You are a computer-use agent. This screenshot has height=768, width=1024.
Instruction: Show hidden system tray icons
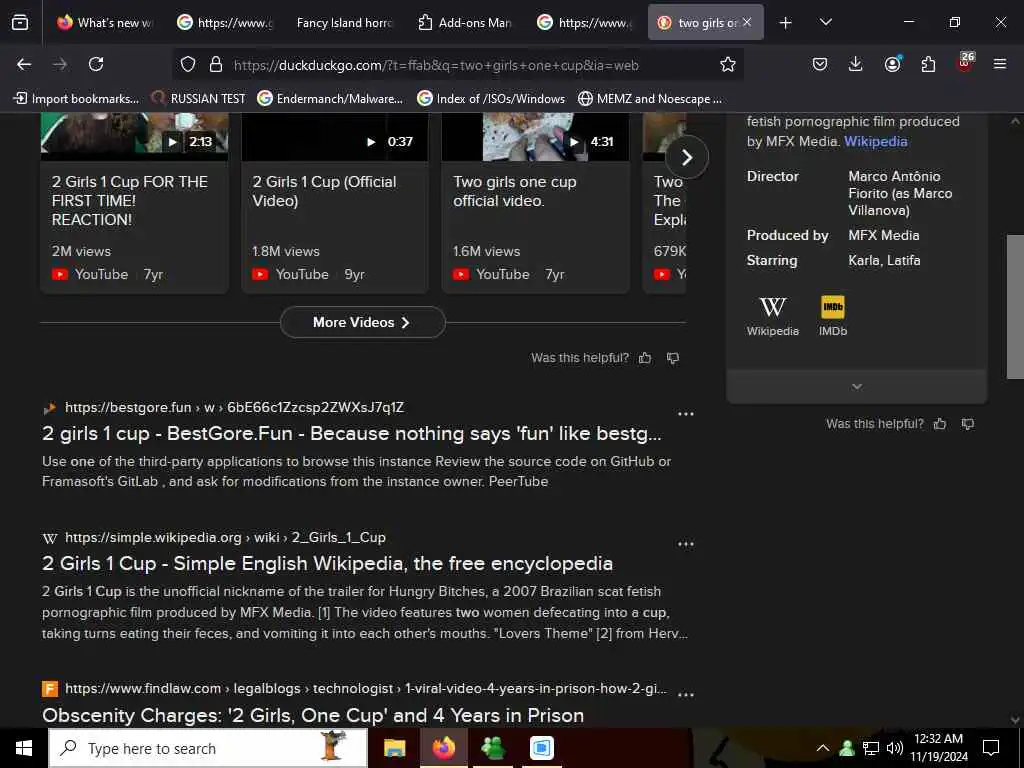823,748
